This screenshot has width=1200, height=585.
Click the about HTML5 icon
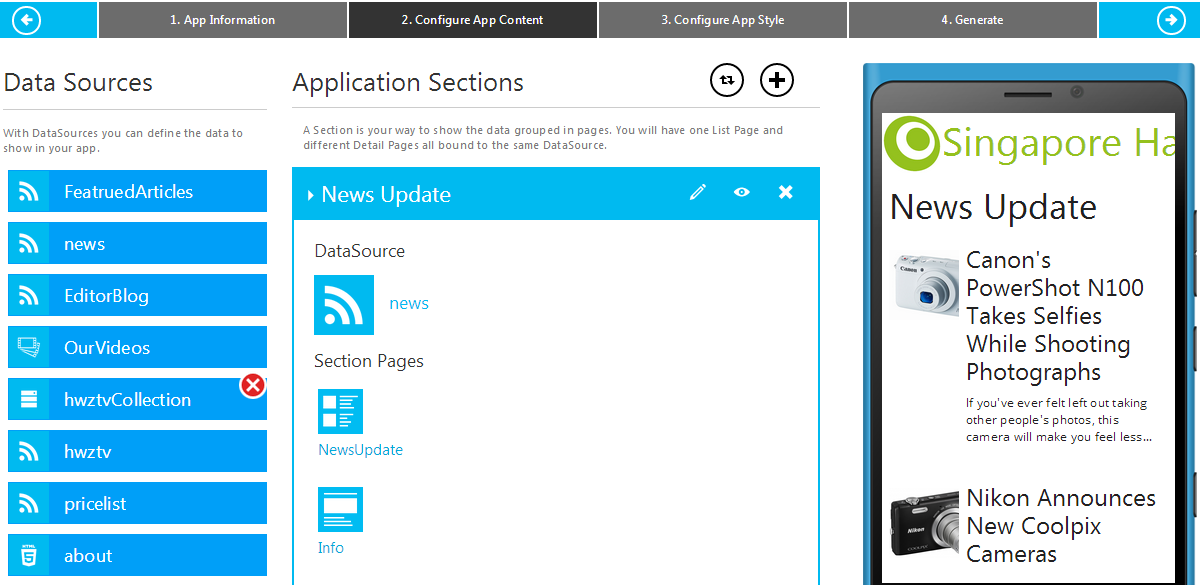click(29, 555)
